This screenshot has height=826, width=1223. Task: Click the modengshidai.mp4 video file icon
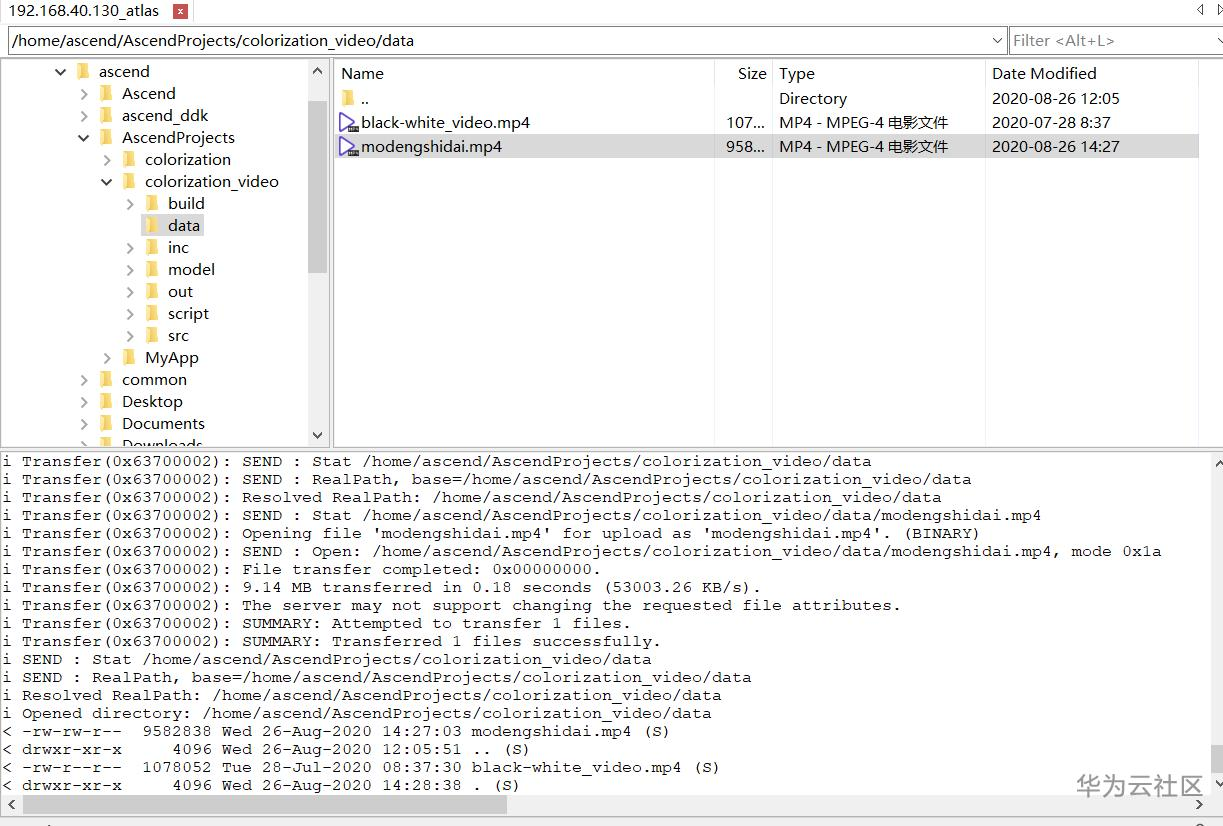click(348, 146)
